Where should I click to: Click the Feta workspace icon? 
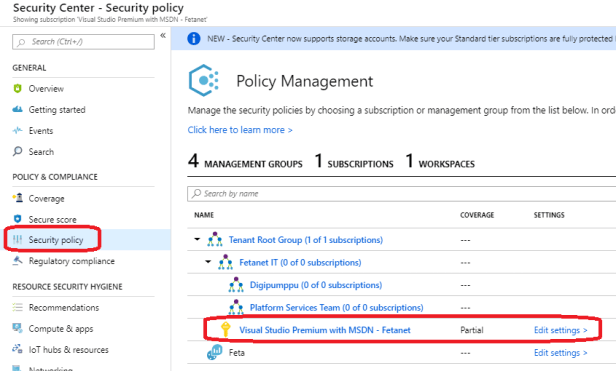point(214,352)
